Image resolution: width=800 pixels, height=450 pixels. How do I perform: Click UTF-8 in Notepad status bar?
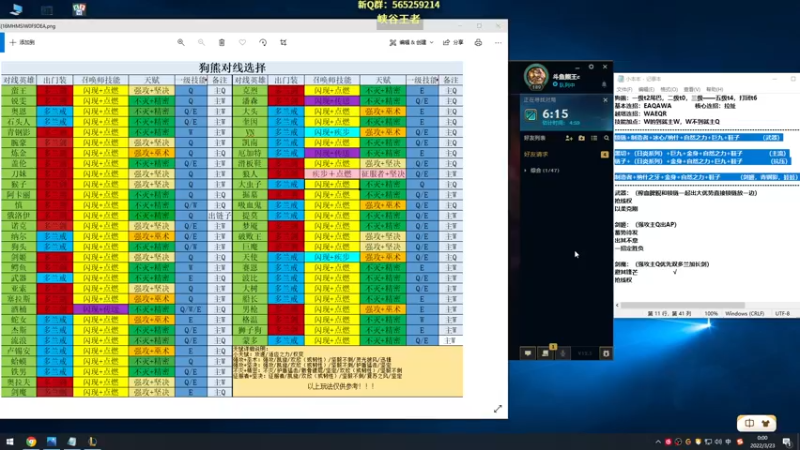[x=782, y=313]
